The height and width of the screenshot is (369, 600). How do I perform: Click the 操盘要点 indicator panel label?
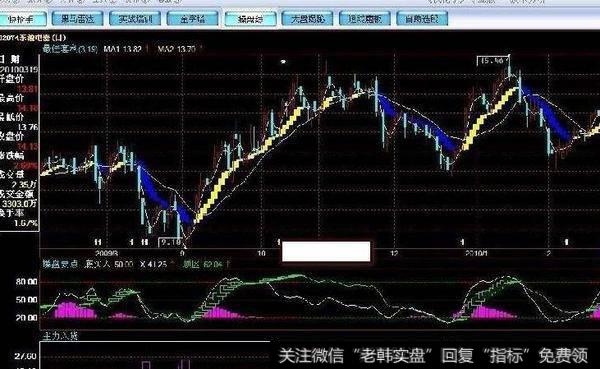pyautogui.click(x=60, y=264)
